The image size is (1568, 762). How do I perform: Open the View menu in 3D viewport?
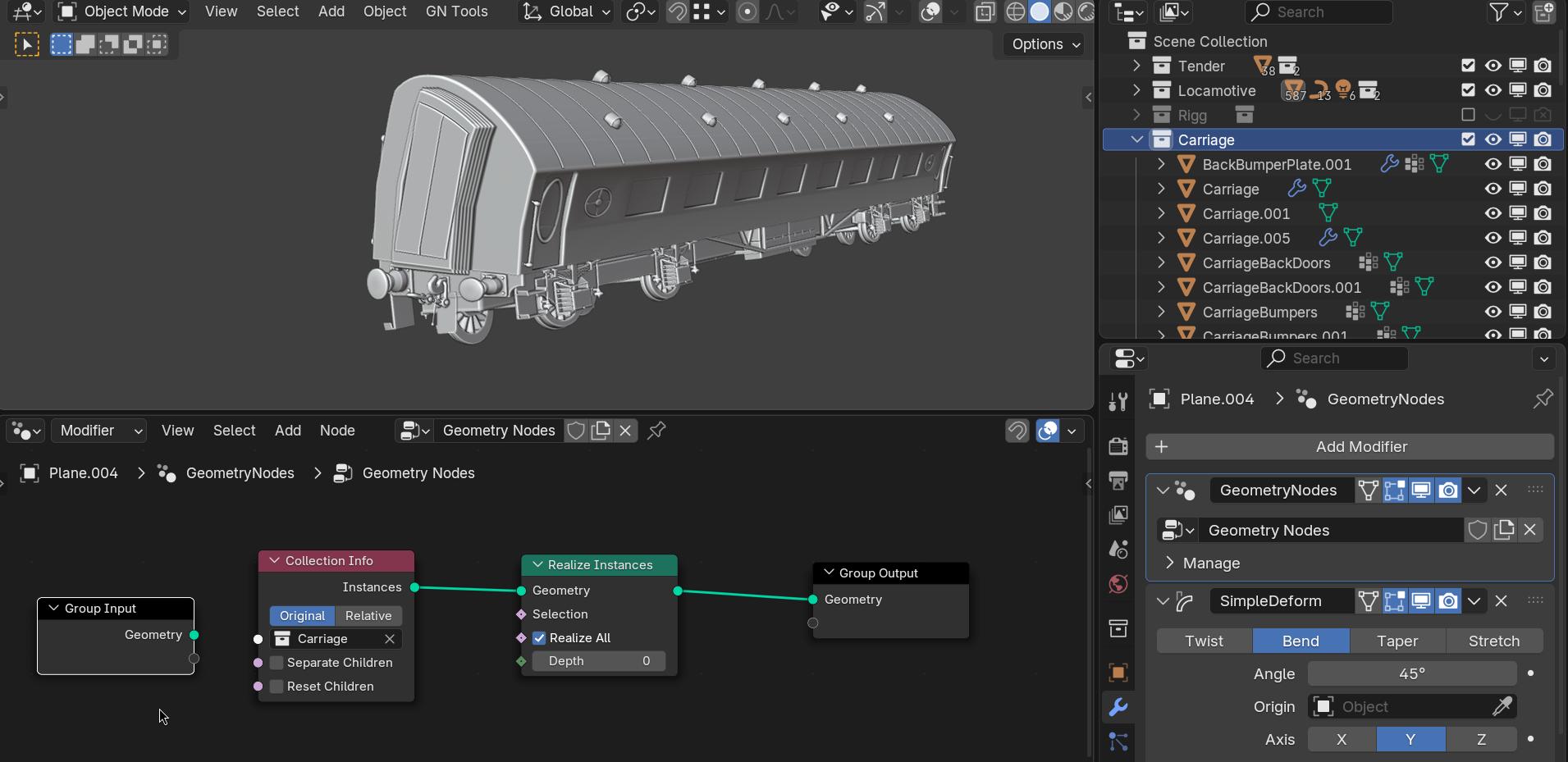(221, 11)
